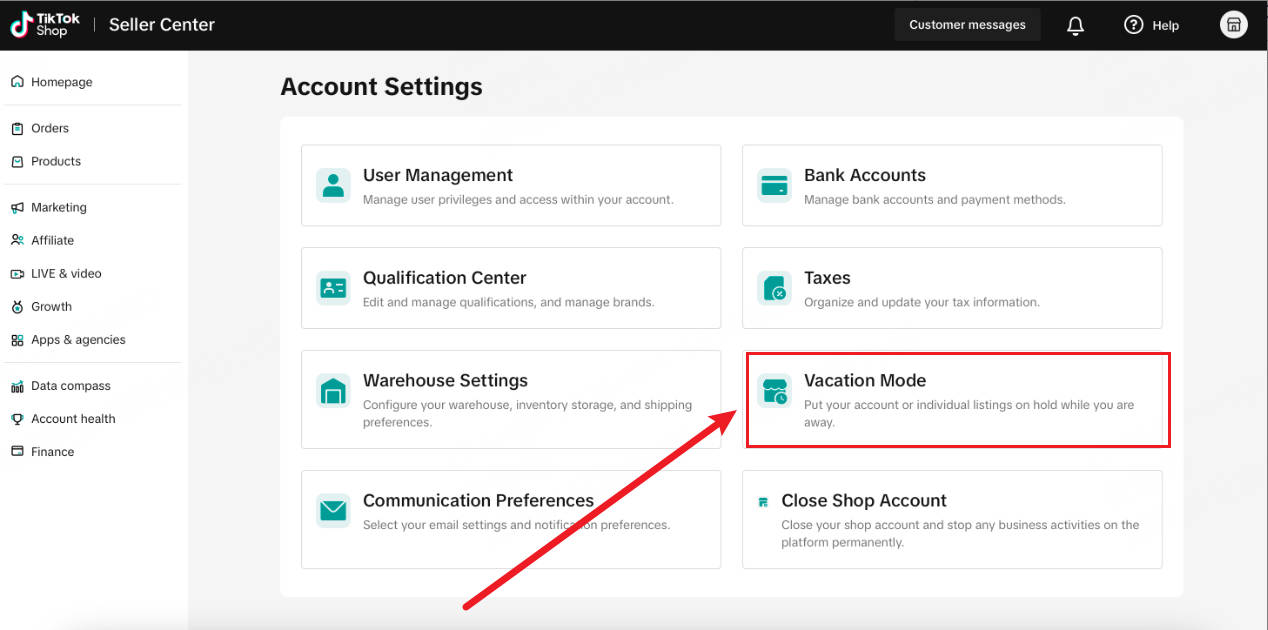Screen dimensions: 1268x630
Task: Click the notification bell icon
Action: 1075,26
